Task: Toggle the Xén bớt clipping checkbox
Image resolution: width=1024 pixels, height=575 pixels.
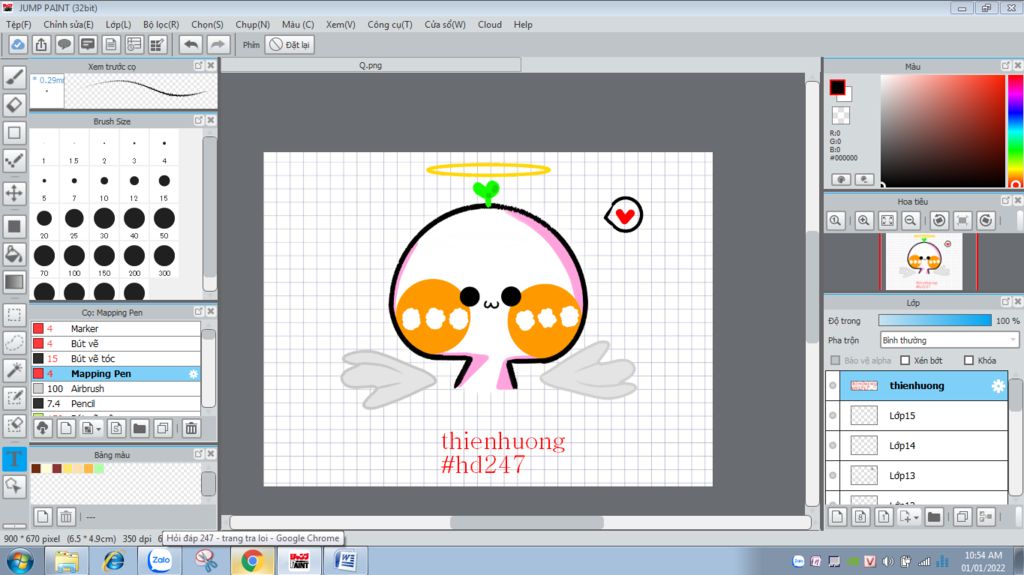Action: [x=905, y=360]
